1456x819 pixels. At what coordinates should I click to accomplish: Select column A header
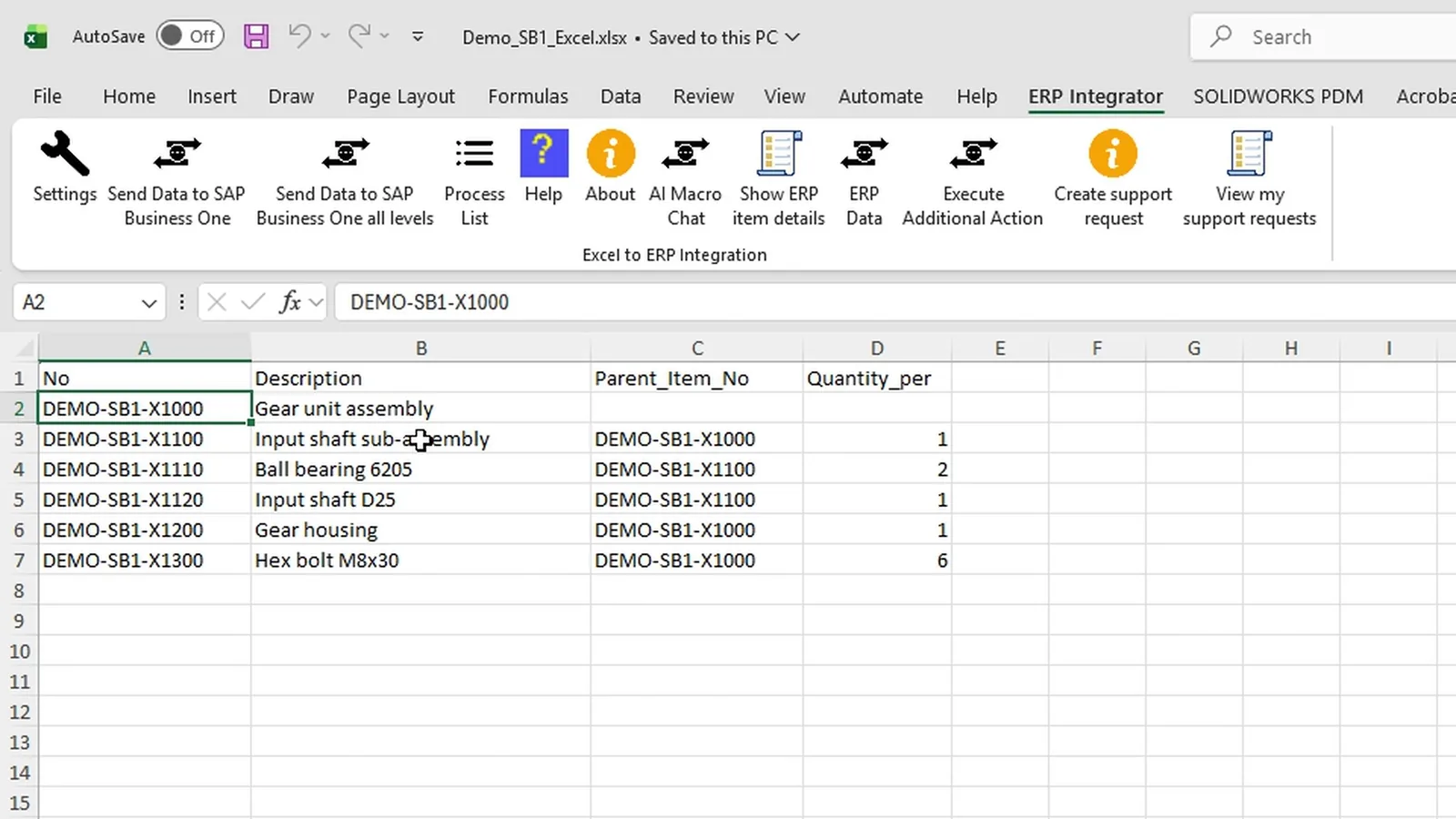point(145,349)
